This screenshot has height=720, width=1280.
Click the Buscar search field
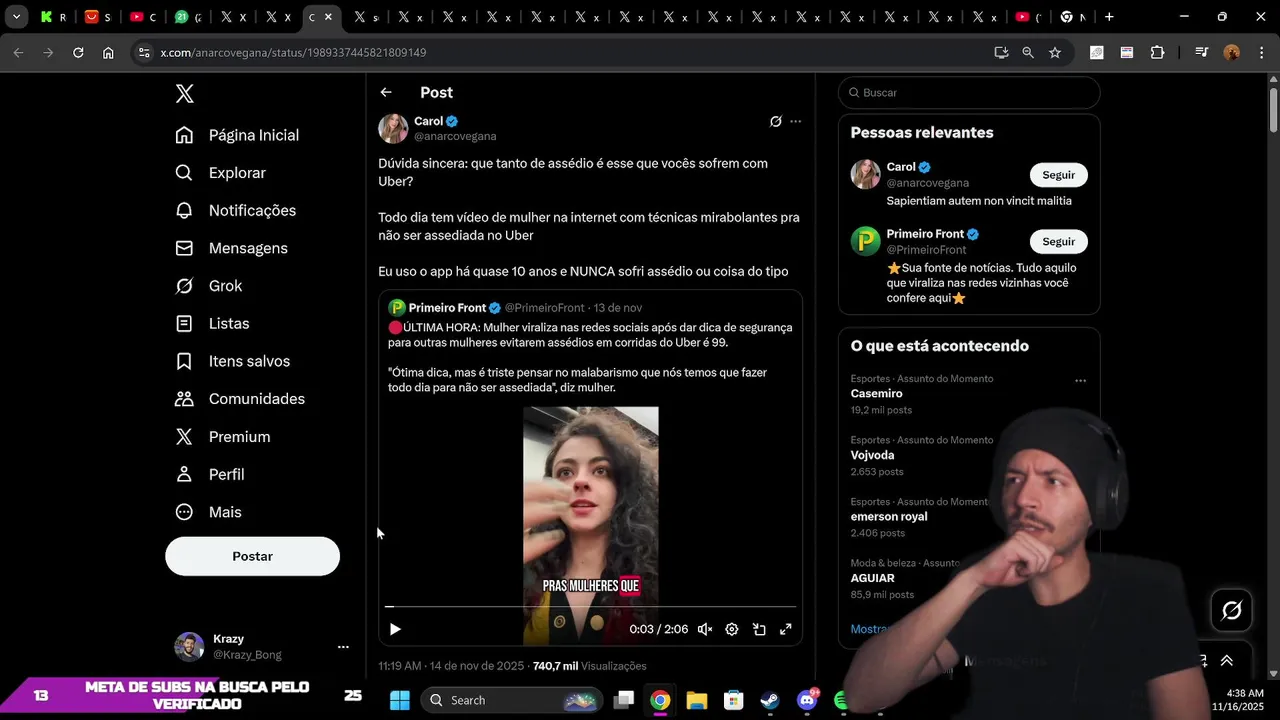[969, 93]
